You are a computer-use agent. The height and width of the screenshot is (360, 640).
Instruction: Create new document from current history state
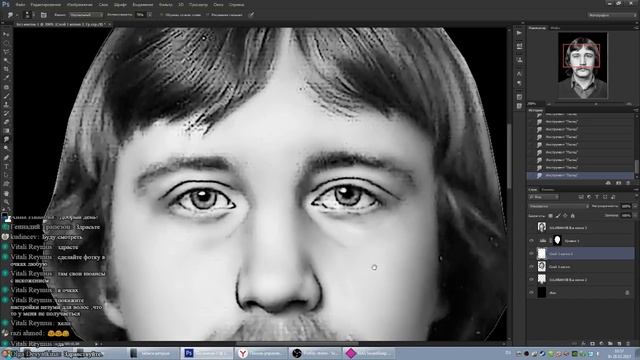[608, 183]
